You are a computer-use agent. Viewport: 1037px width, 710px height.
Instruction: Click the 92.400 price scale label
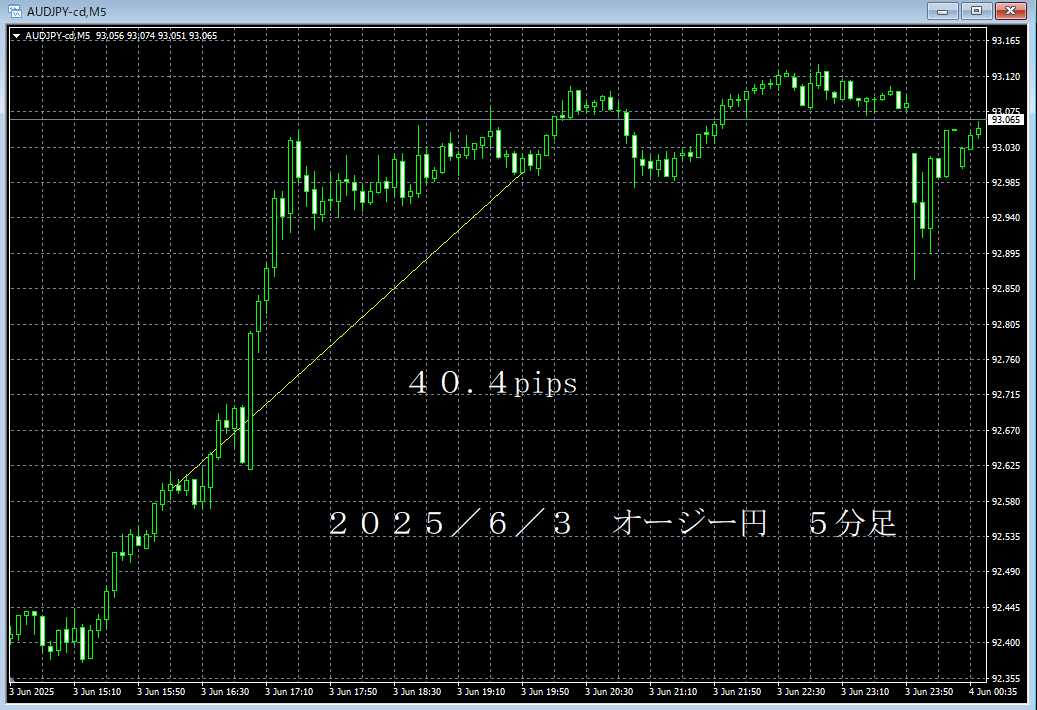[1005, 643]
